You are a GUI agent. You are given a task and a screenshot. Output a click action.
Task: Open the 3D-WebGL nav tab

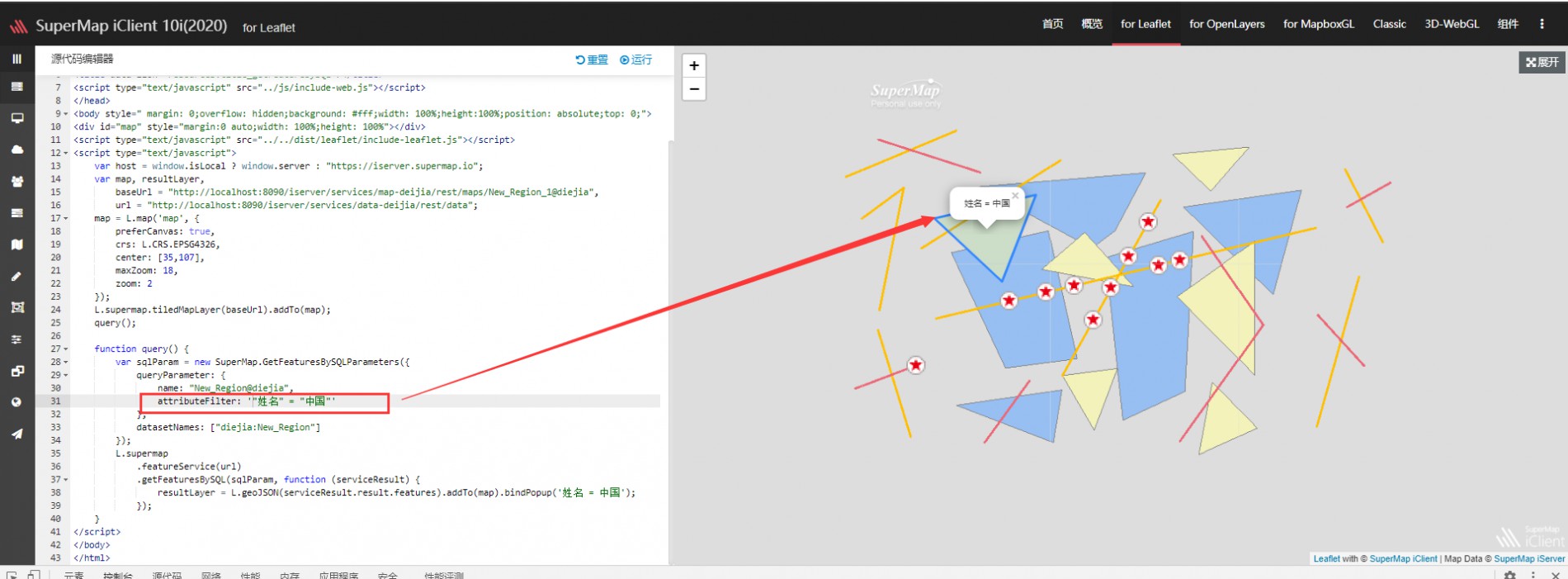pos(1452,24)
